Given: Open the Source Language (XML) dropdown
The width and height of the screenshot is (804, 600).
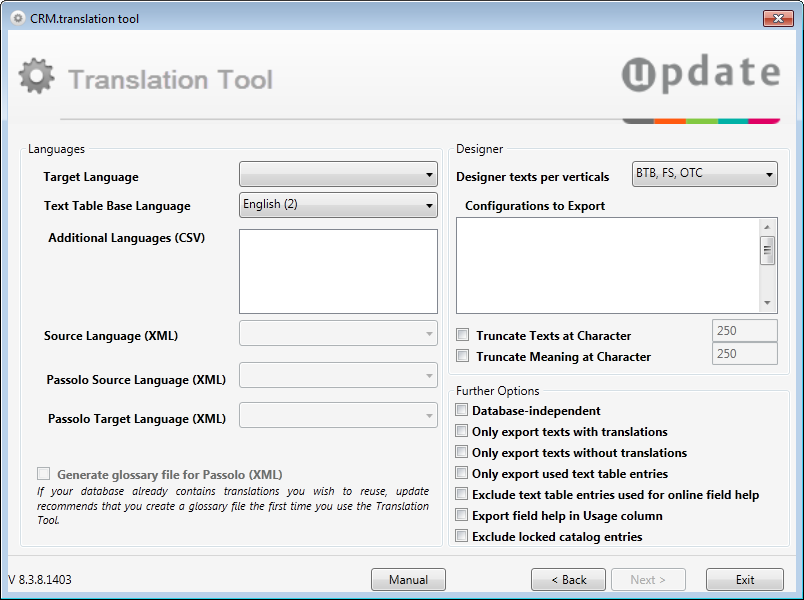Looking at the screenshot, I should point(338,333).
